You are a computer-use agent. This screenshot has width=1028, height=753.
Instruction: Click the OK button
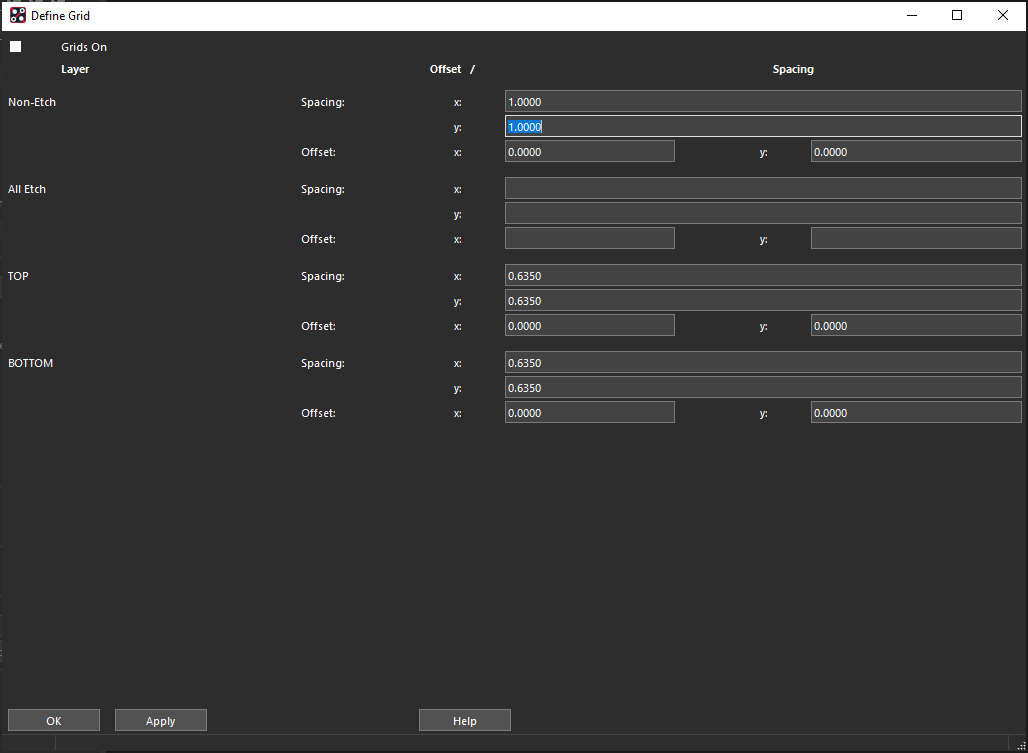(x=53, y=720)
